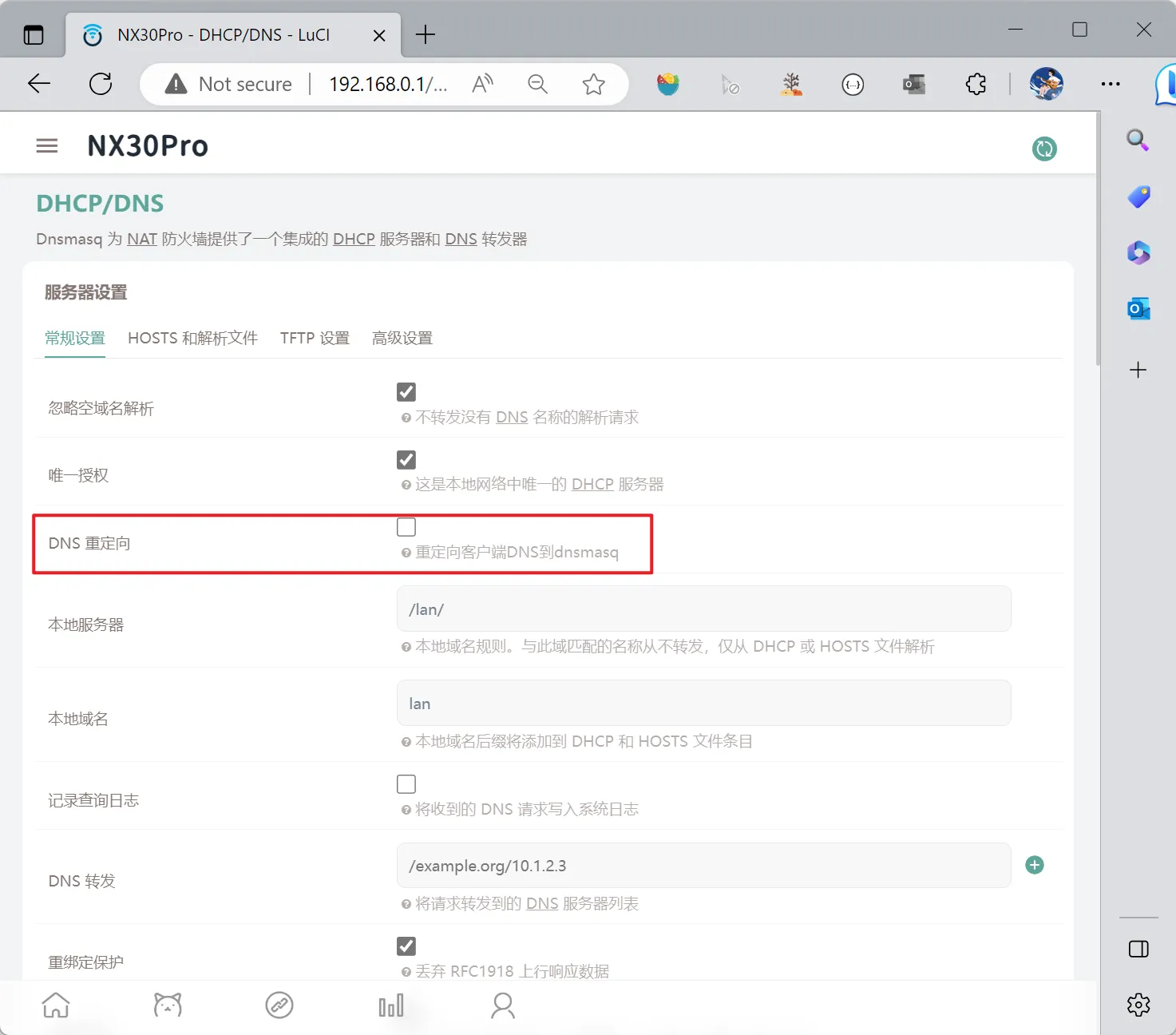Disable the 唯一授权 checkbox
The height and width of the screenshot is (1035, 1176).
tap(406, 460)
